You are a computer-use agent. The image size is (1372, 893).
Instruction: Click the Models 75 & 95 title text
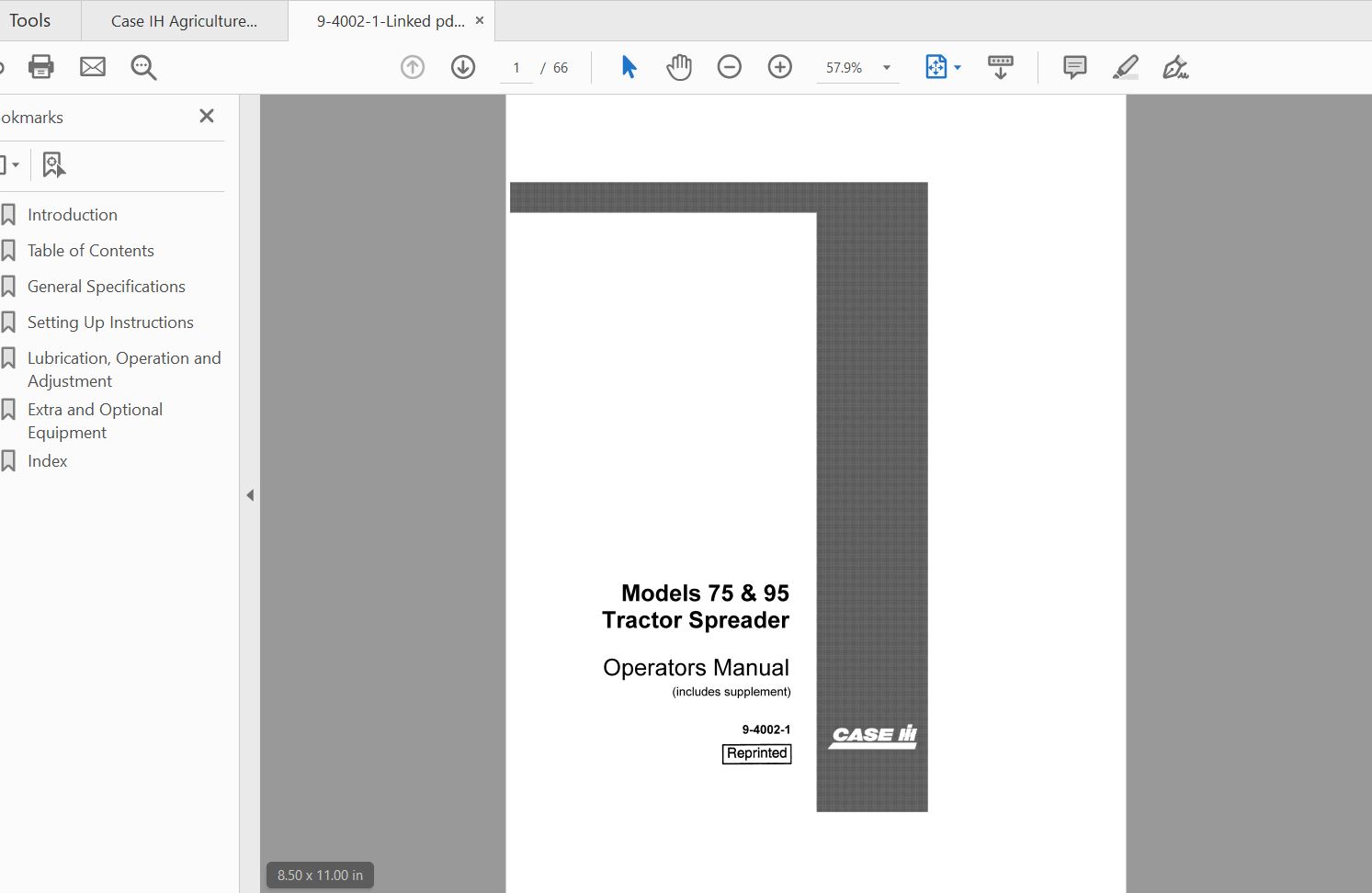point(705,593)
